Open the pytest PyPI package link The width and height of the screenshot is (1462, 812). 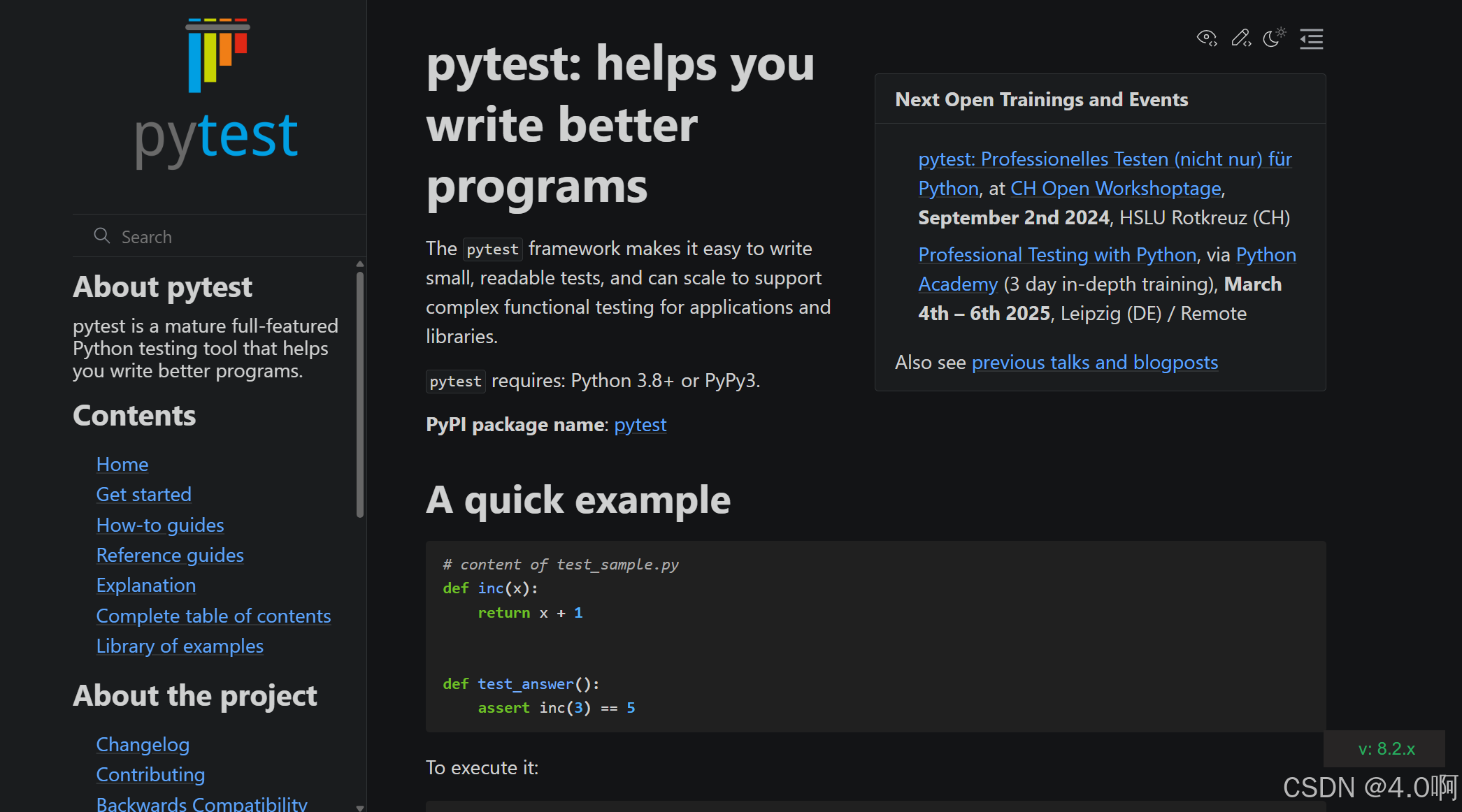click(x=640, y=424)
